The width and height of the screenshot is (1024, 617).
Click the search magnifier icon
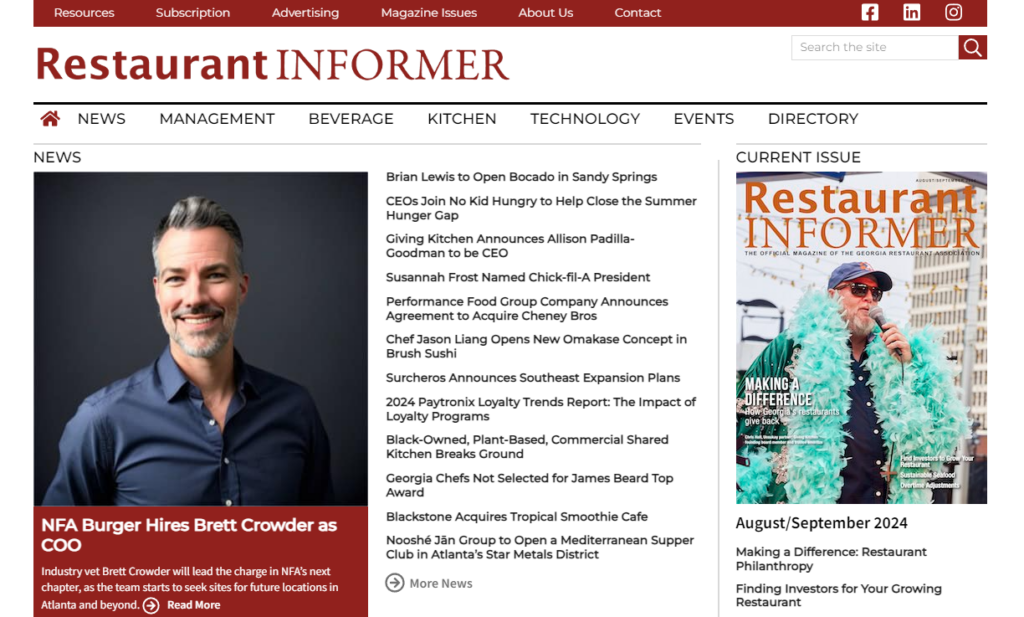coord(971,47)
